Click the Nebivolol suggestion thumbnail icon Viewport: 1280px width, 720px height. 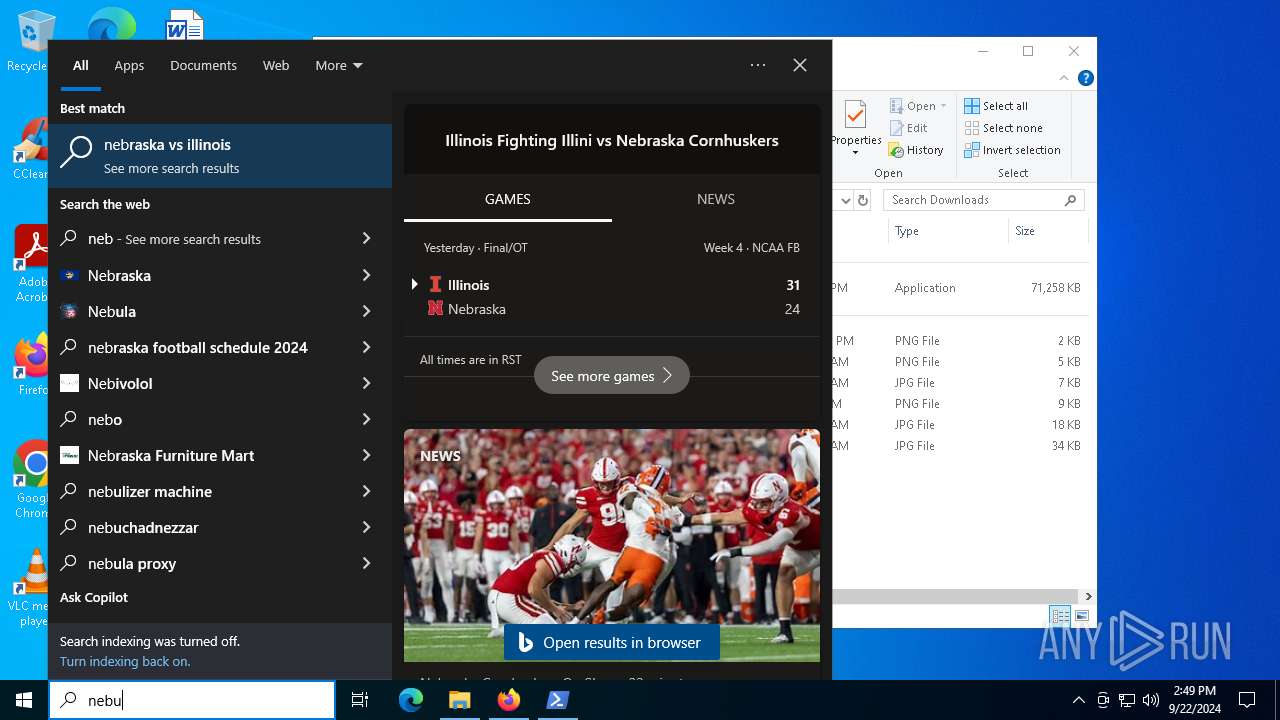pos(69,383)
